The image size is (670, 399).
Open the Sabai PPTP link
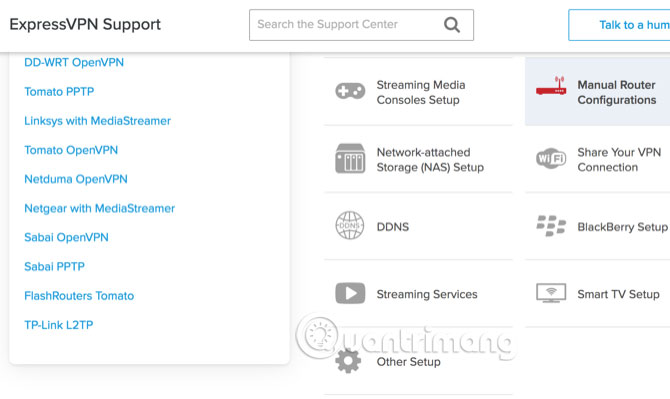click(54, 267)
